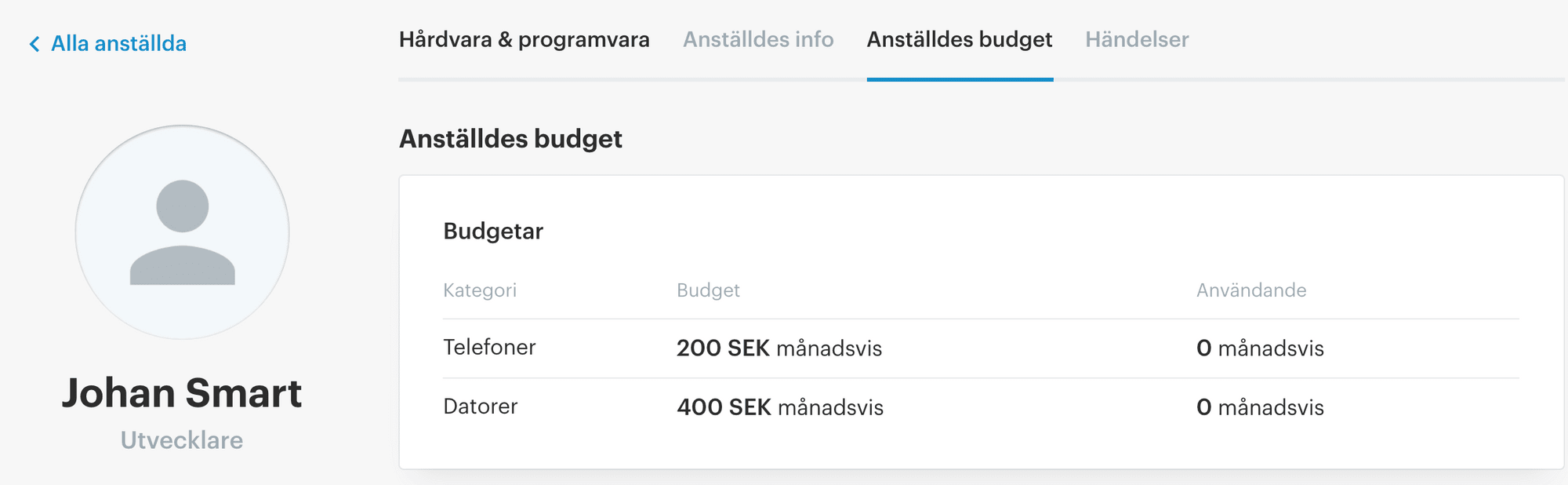Open the Hårdvara & programvara tab
Screen dimensions: 1568x485
point(524,39)
